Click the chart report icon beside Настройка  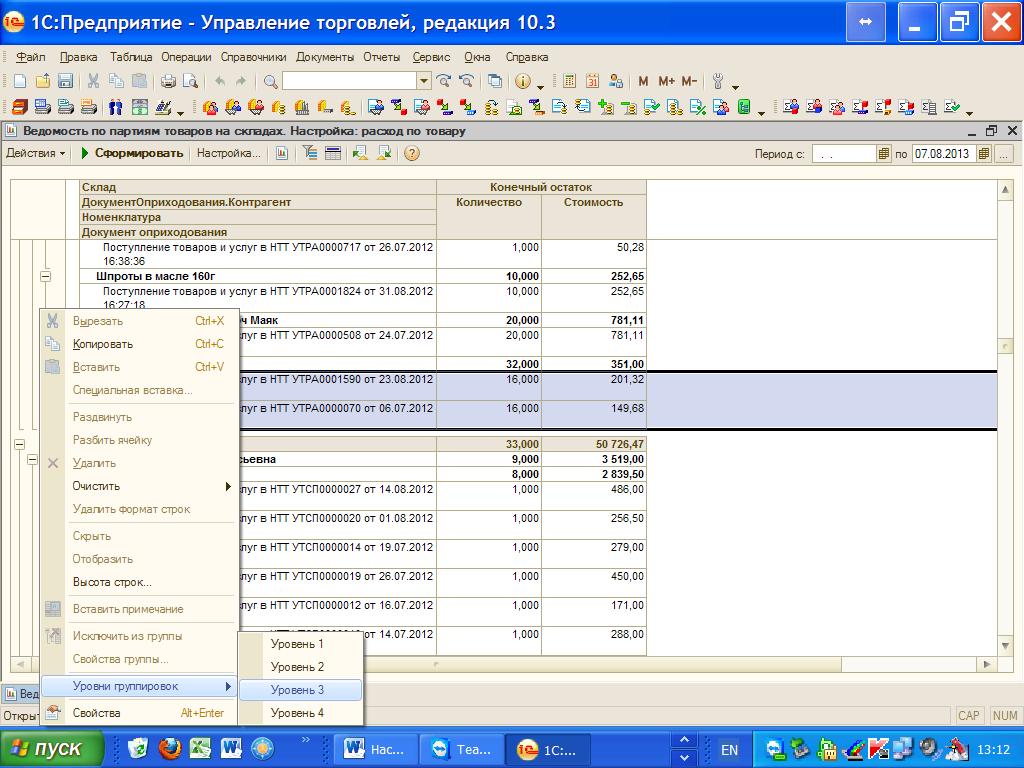coord(281,153)
